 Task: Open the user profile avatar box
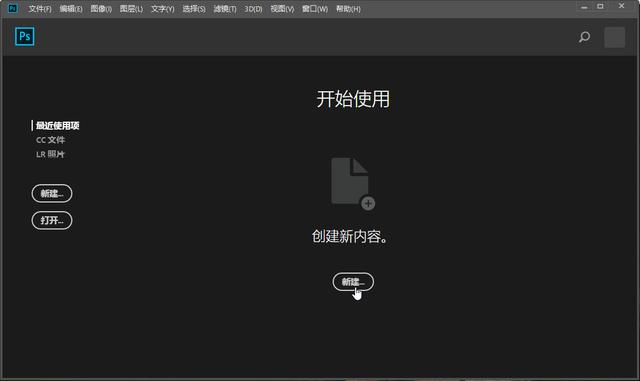tap(614, 37)
